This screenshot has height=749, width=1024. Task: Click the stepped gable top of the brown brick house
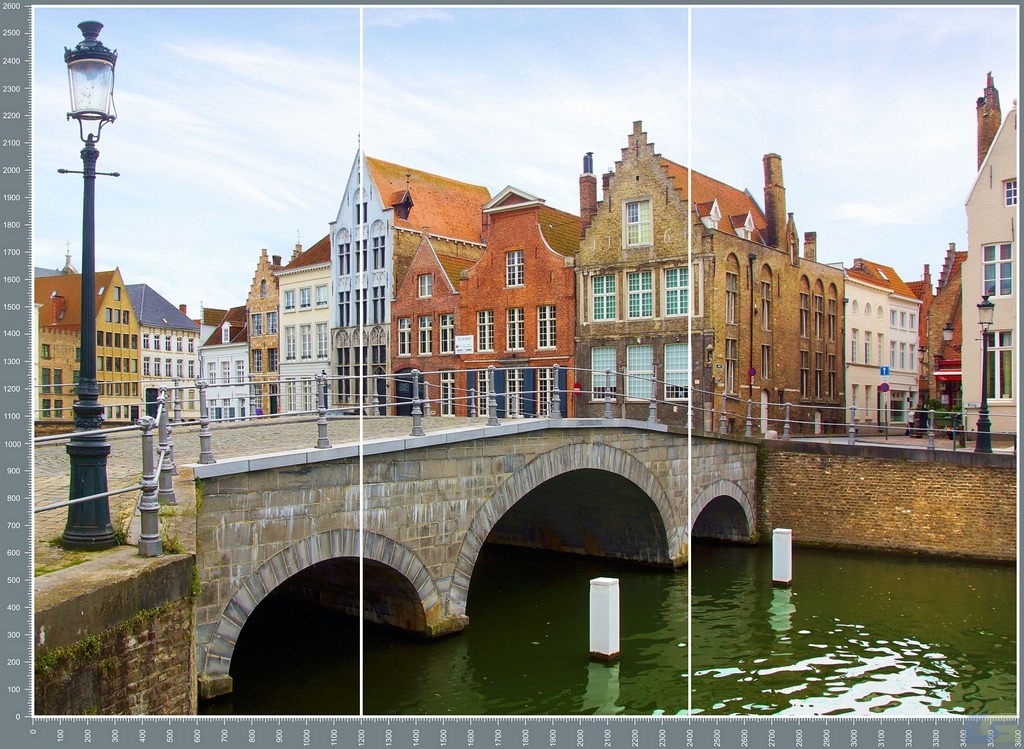click(x=637, y=140)
